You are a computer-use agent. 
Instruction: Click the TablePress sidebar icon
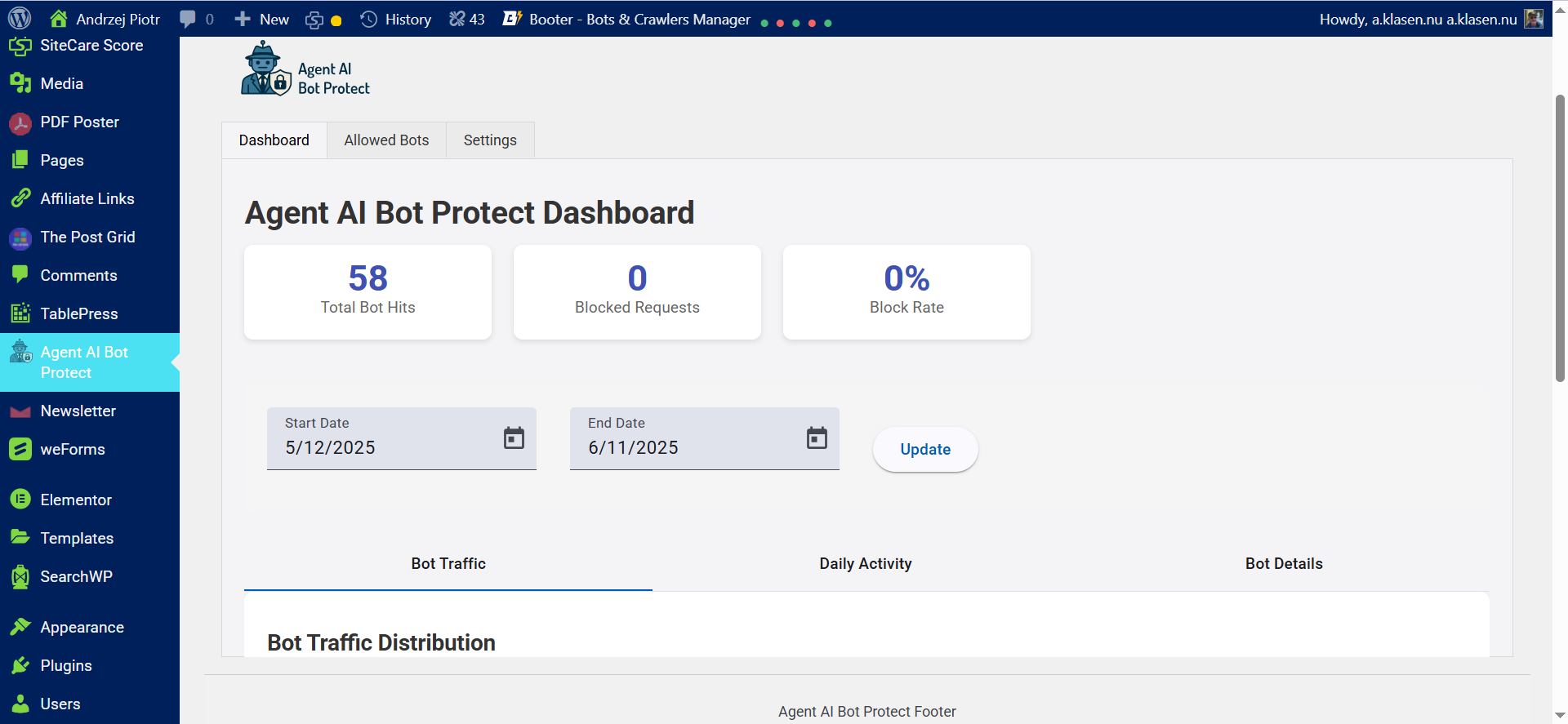[x=20, y=313]
